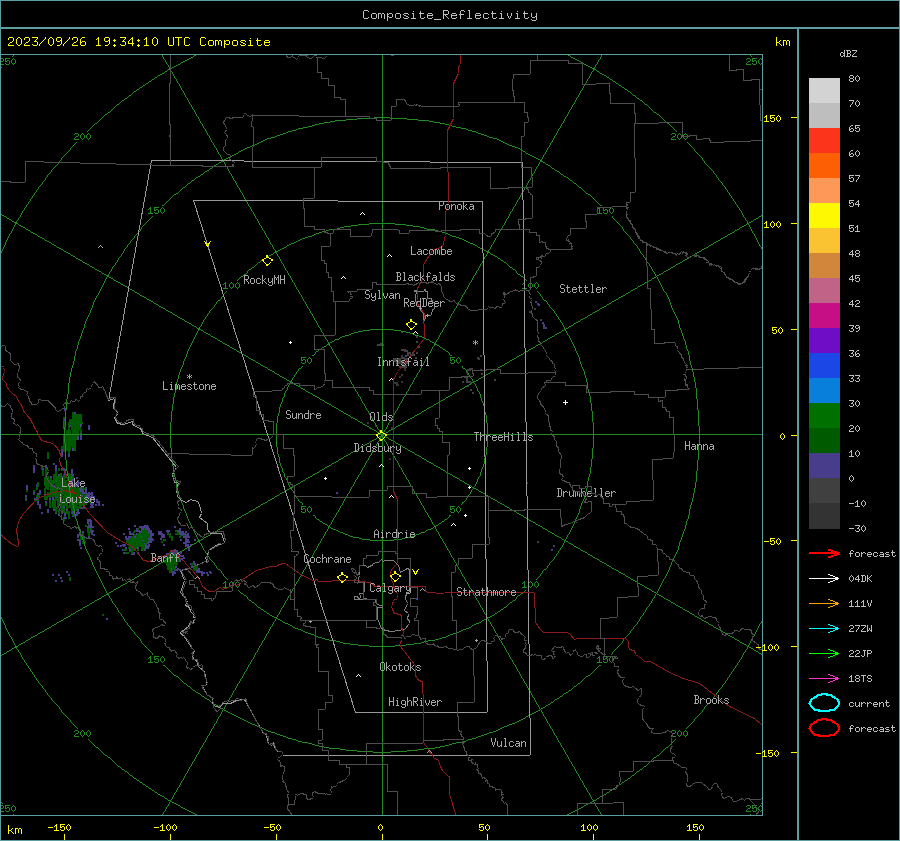The width and height of the screenshot is (900, 841).
Task: Select the radar-center diamond marker above Didsbury
Action: click(381, 436)
